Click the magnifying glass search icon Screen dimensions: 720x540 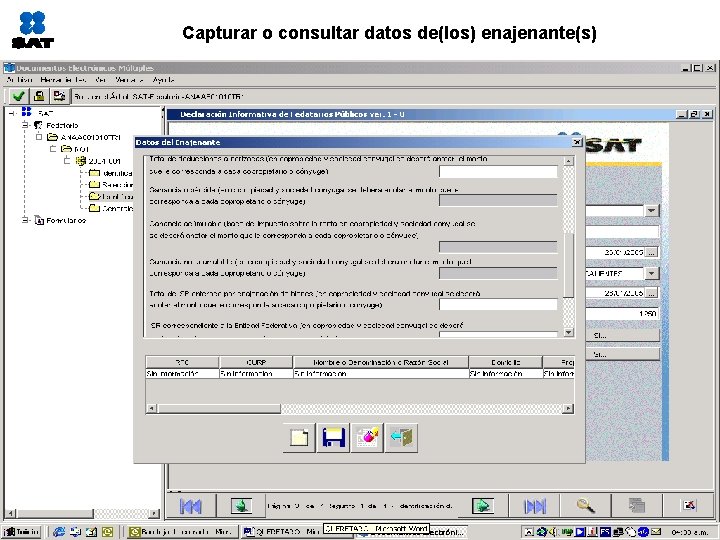click(585, 506)
